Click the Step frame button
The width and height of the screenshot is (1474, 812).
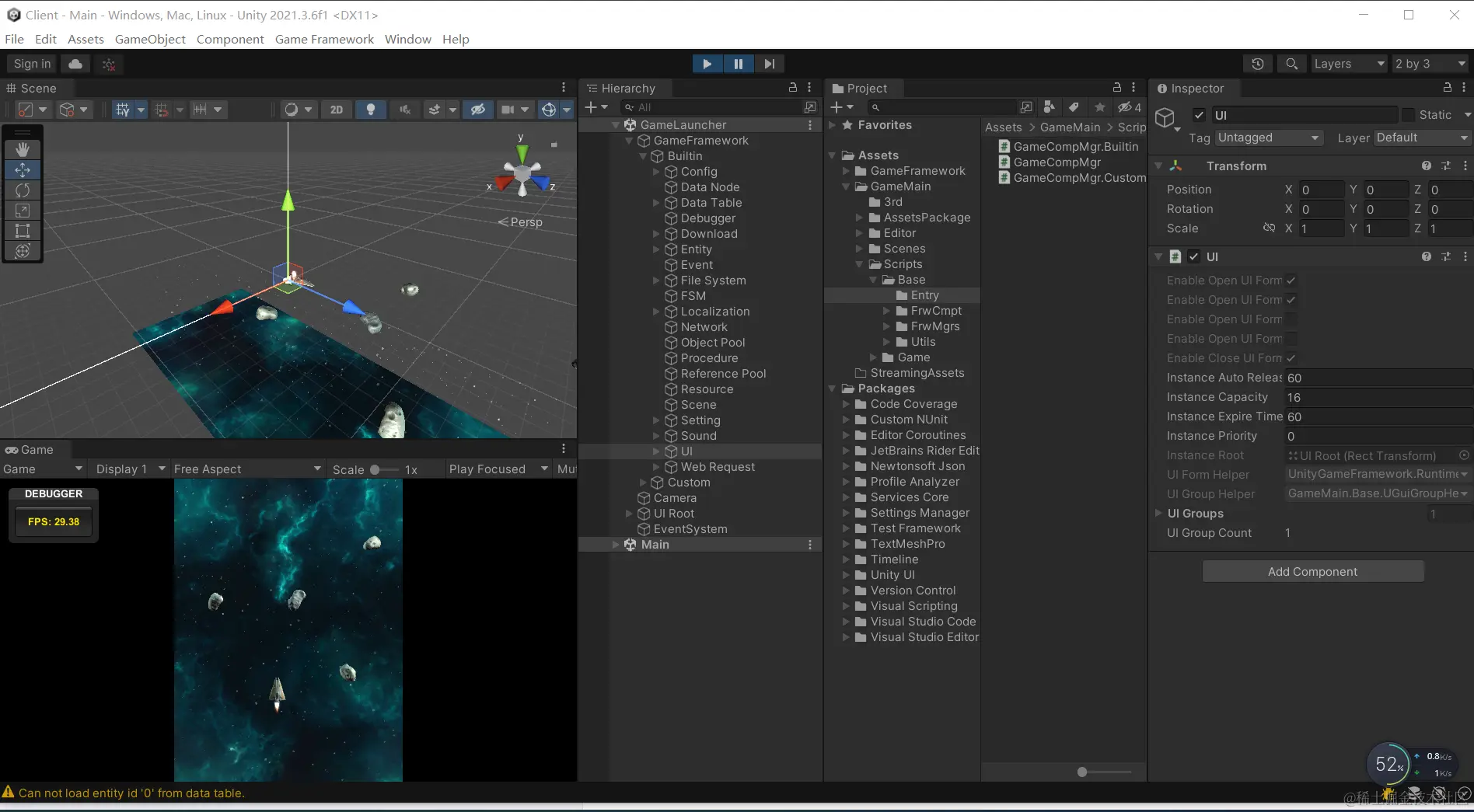[769, 64]
